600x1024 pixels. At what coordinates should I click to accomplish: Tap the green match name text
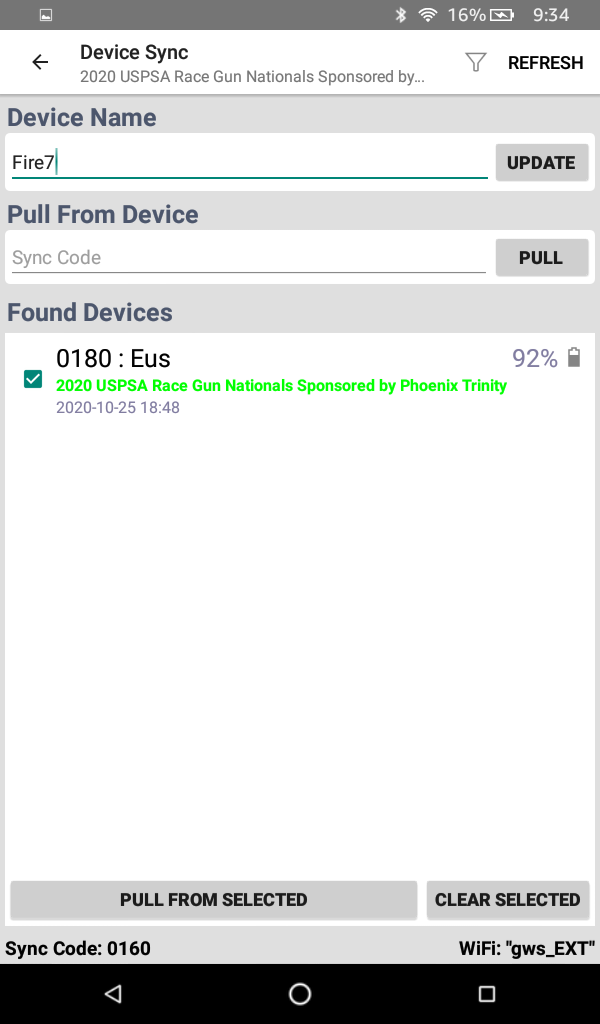coord(281,385)
